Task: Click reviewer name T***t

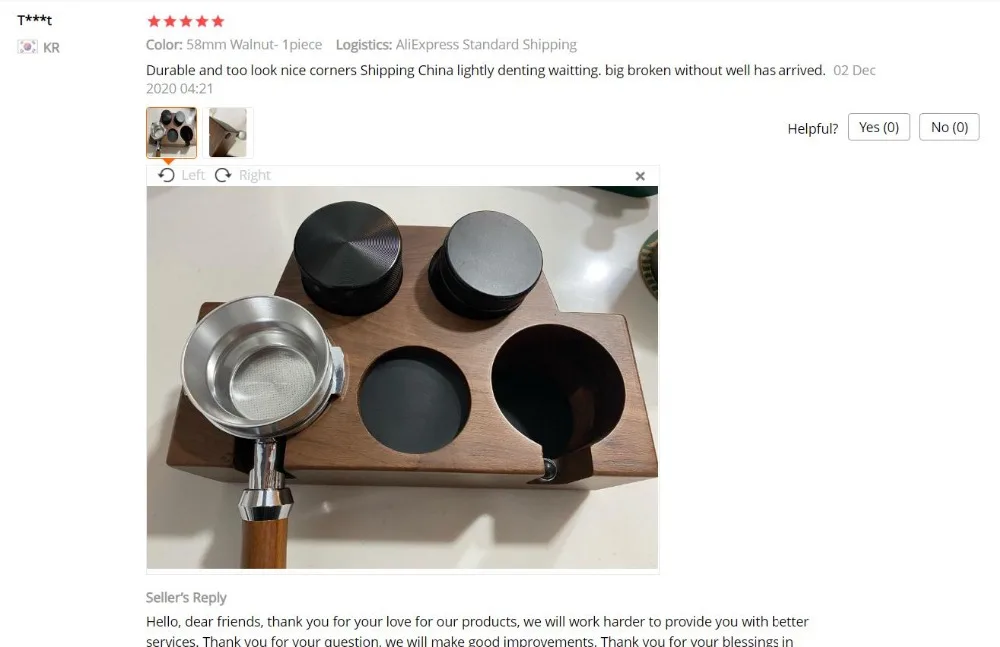Action: point(34,20)
